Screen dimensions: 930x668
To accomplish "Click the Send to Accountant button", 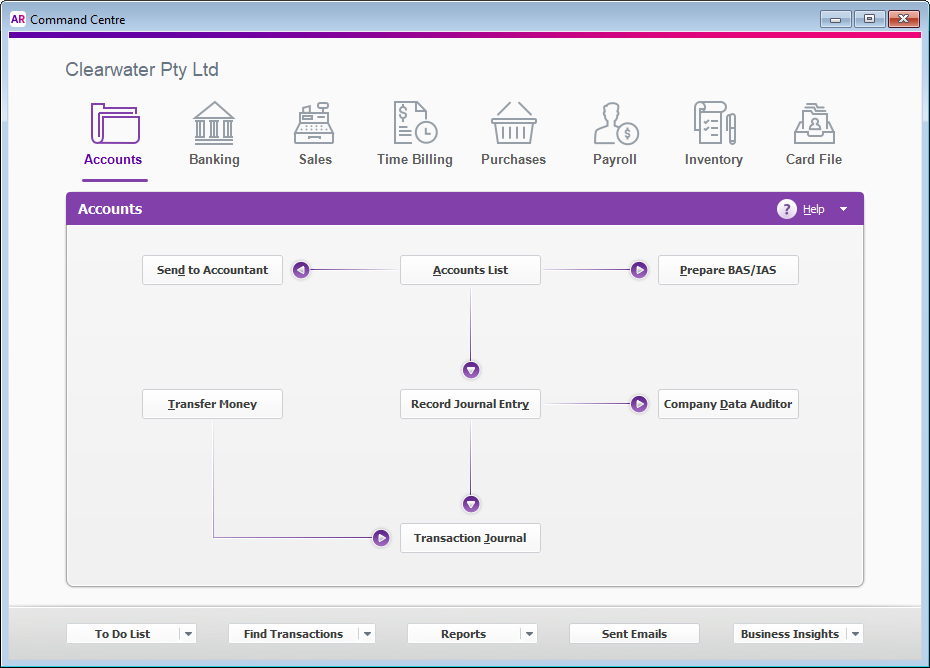I will pyautogui.click(x=212, y=270).
